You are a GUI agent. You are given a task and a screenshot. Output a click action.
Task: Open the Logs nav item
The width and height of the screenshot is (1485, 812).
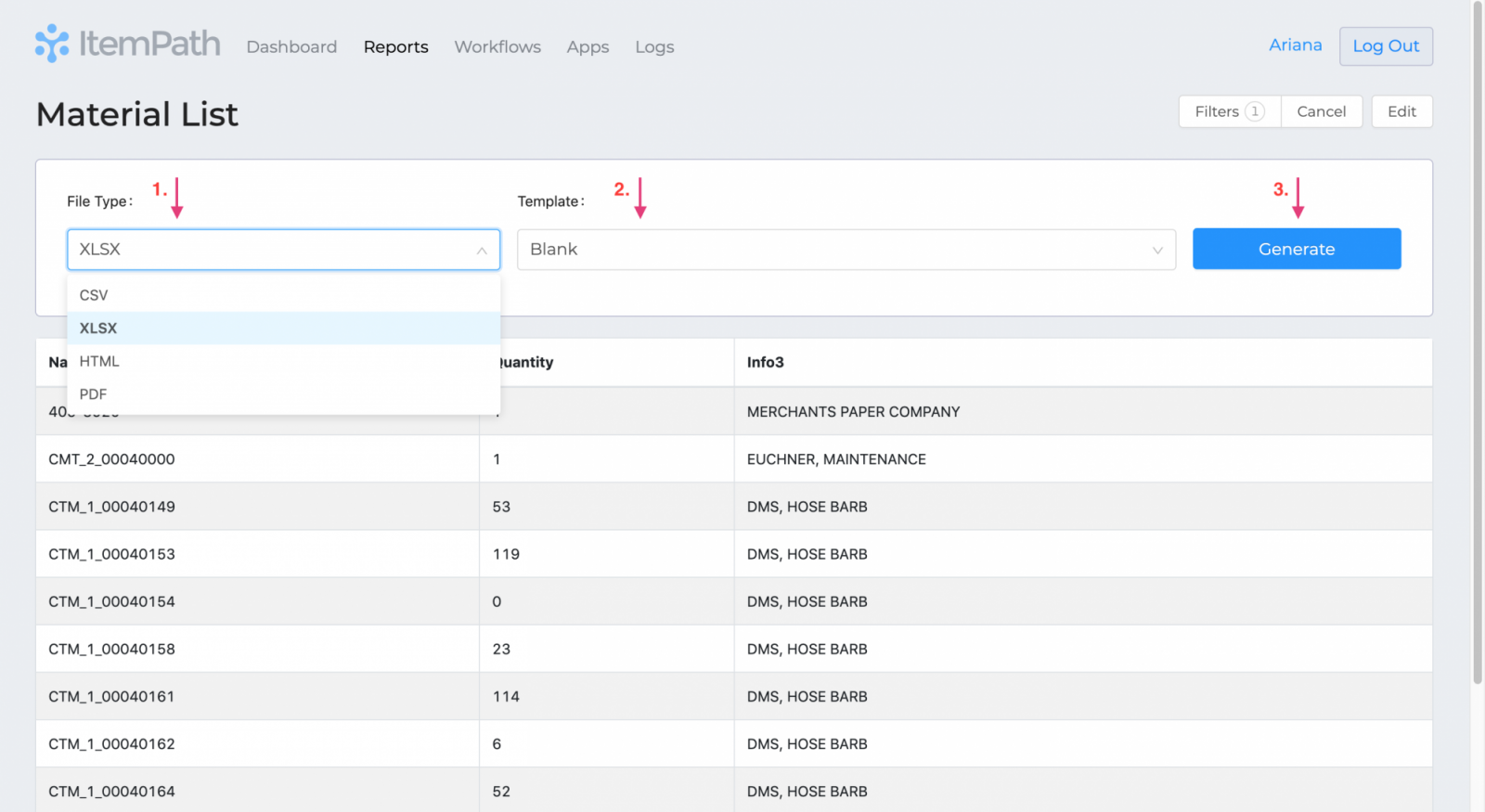[x=654, y=46]
